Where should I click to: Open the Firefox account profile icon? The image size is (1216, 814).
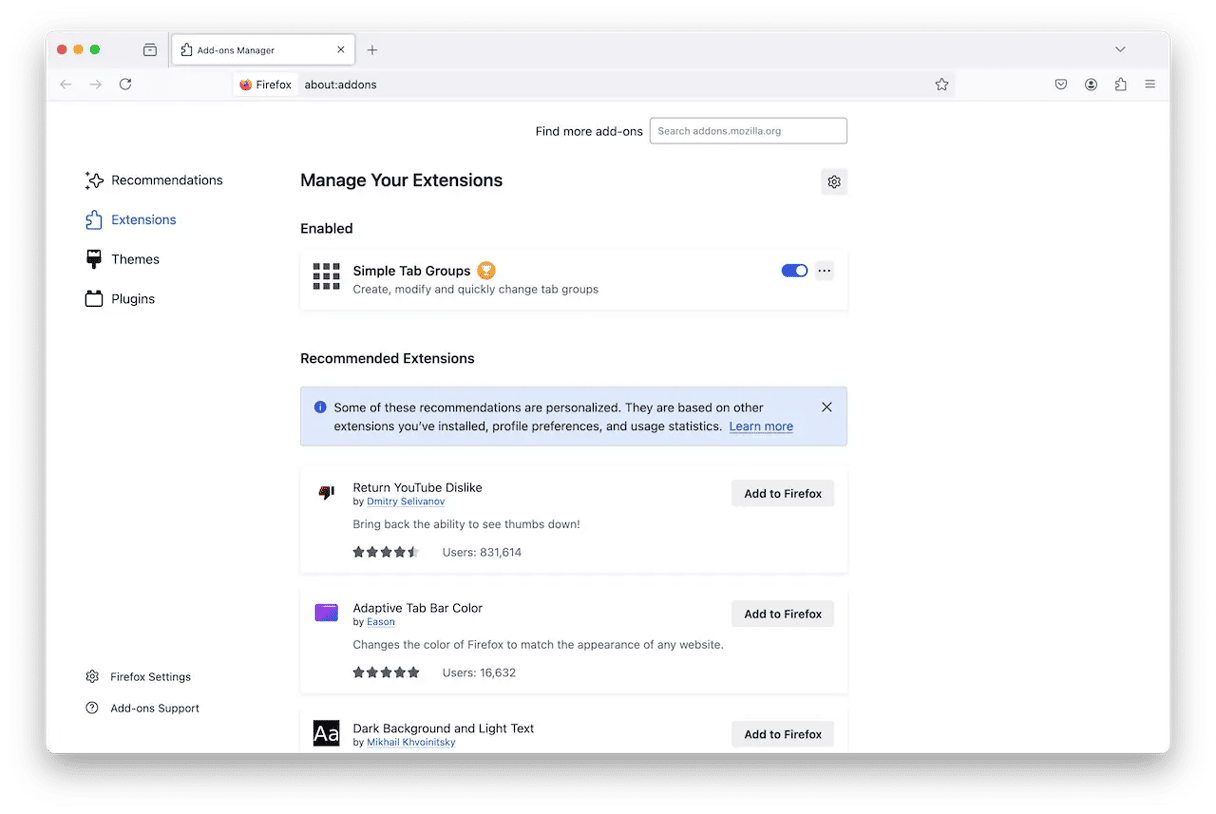[1091, 85]
